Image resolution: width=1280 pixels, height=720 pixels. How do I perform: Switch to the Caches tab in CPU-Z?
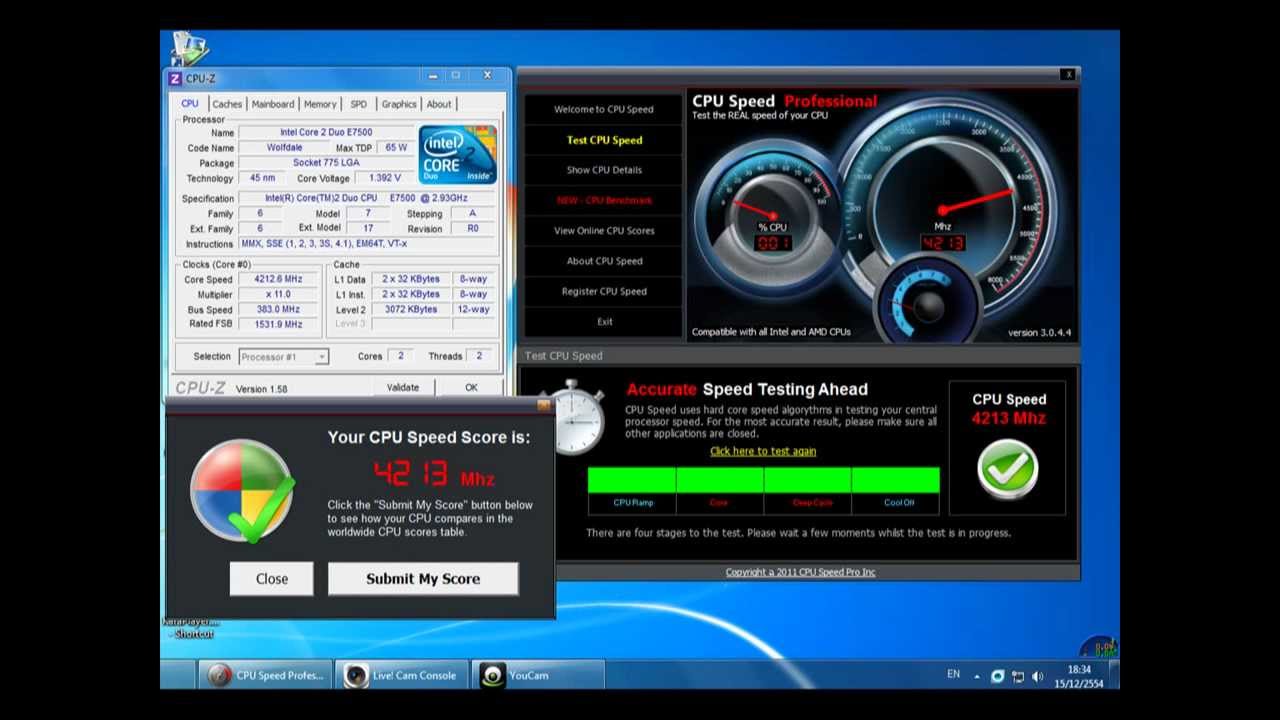pyautogui.click(x=227, y=104)
